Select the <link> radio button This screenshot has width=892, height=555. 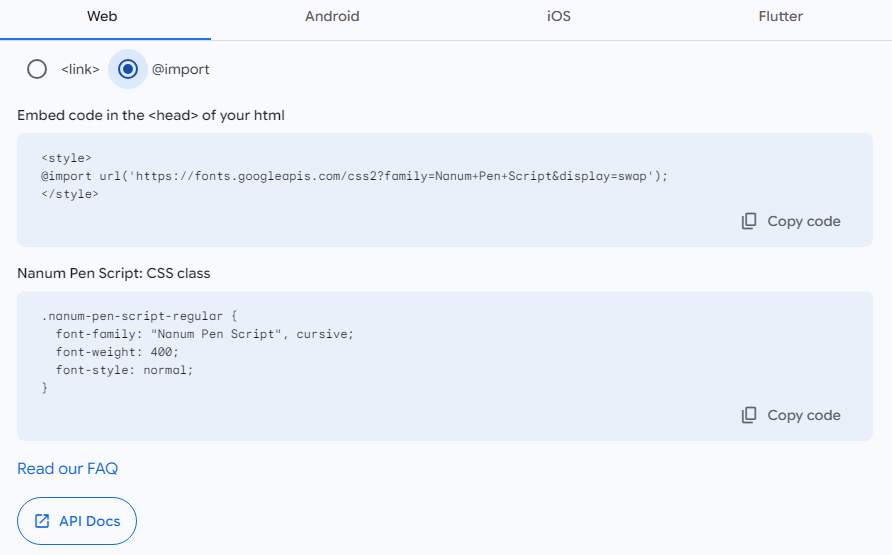point(37,69)
